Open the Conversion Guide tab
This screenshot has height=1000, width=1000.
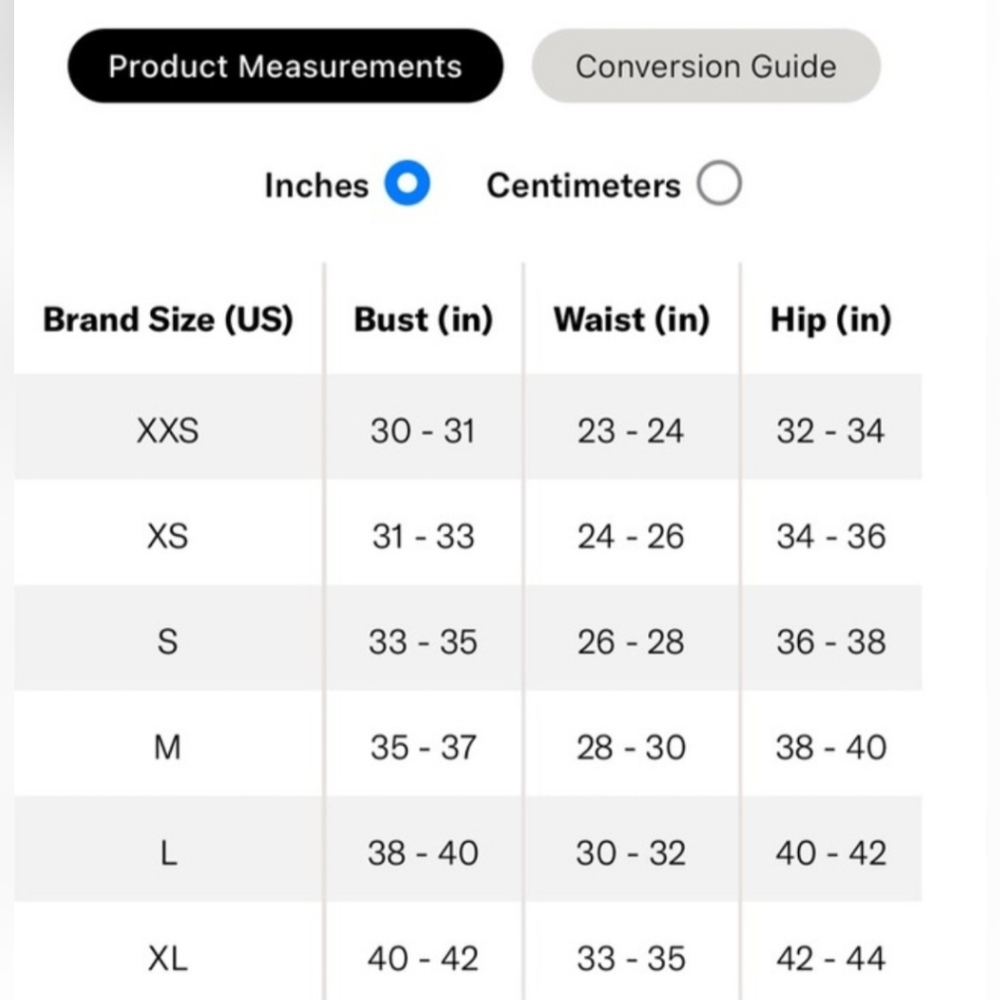coord(706,66)
